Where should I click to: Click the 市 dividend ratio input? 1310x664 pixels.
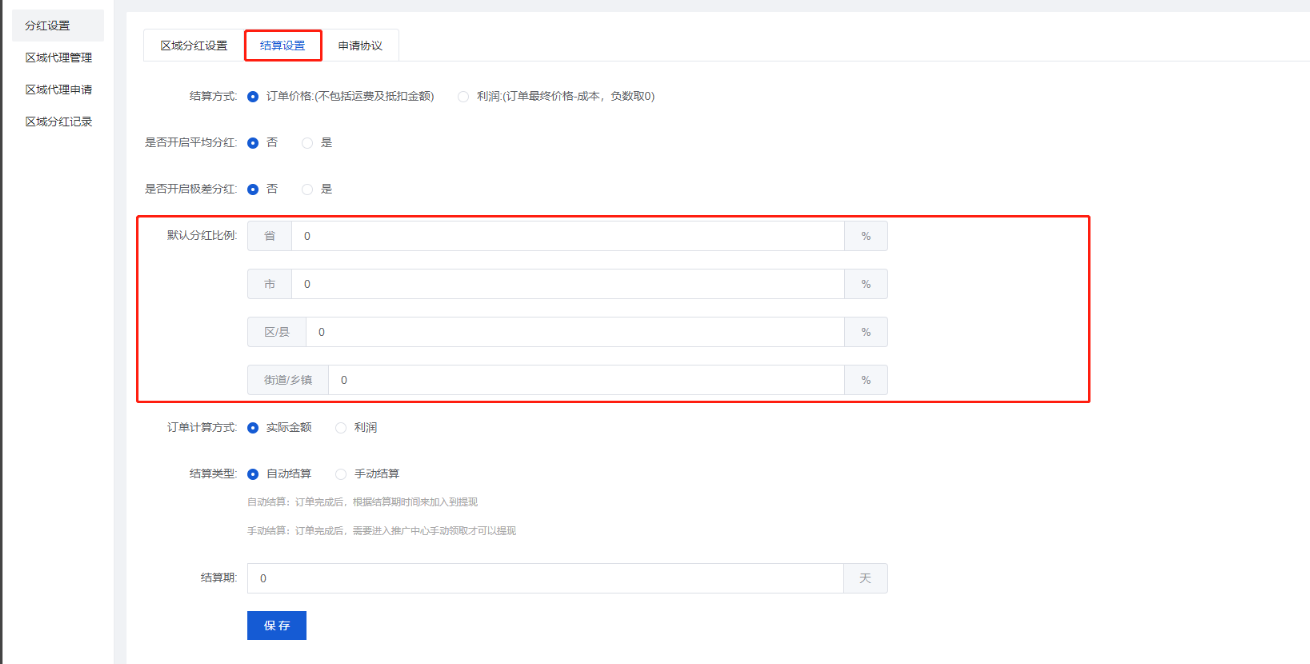(x=567, y=284)
